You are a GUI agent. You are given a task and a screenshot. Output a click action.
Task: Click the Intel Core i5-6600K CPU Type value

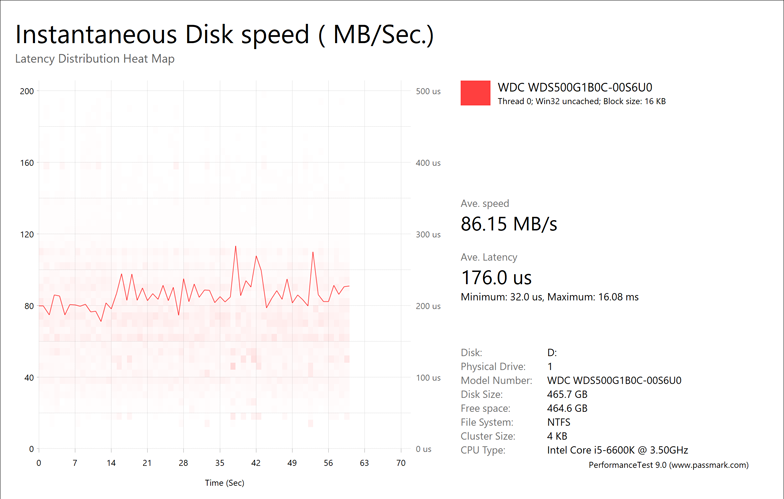tap(618, 450)
